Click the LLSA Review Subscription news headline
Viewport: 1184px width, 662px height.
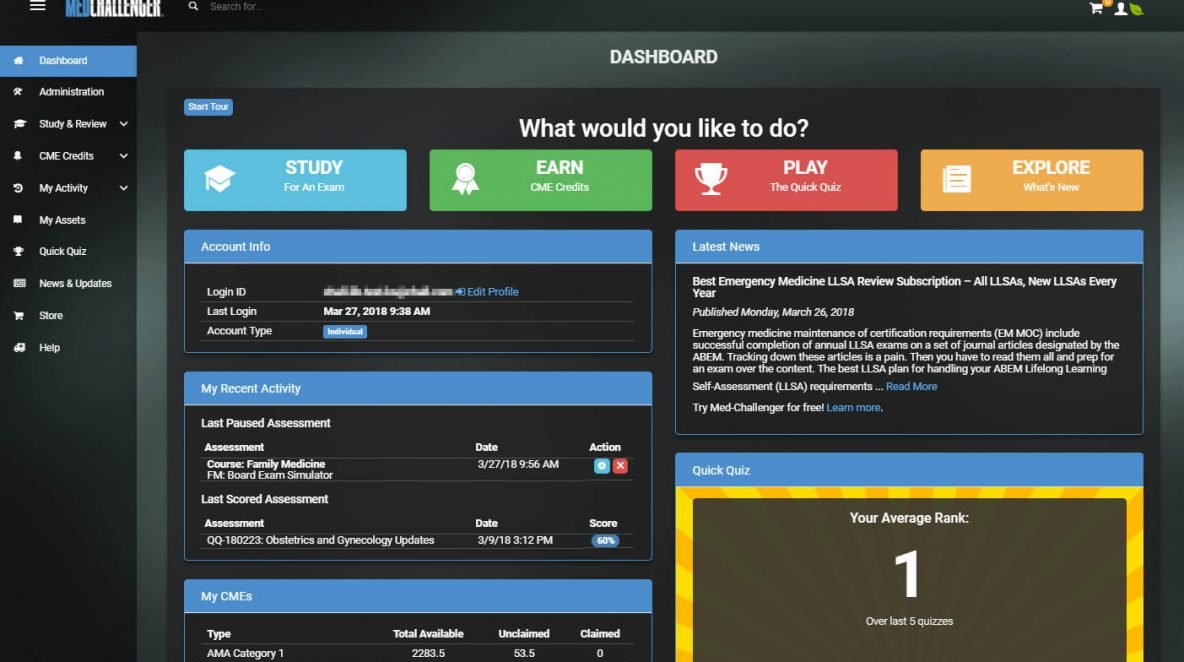tap(904, 287)
